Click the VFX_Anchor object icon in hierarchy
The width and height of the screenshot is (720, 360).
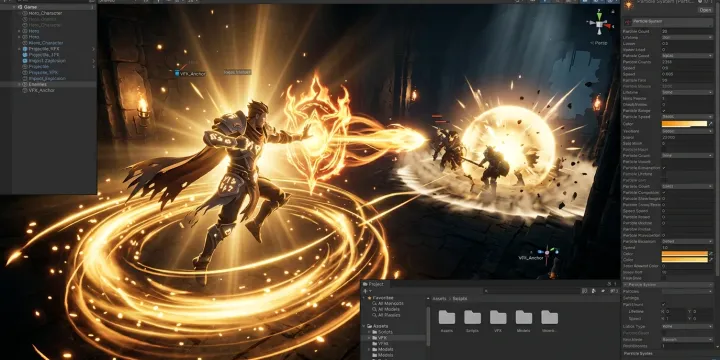(x=25, y=90)
